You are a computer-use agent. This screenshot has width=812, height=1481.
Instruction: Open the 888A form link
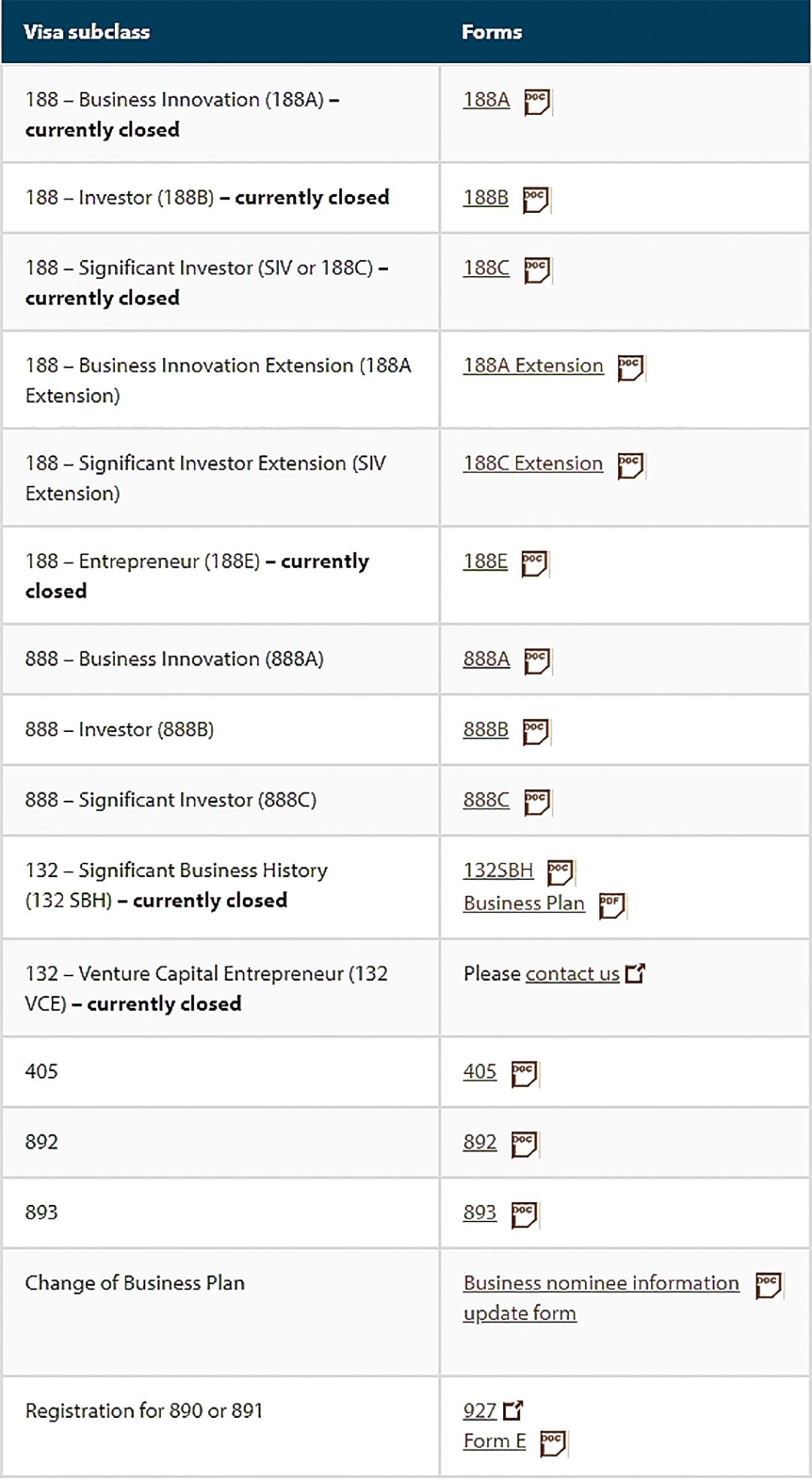(x=486, y=660)
